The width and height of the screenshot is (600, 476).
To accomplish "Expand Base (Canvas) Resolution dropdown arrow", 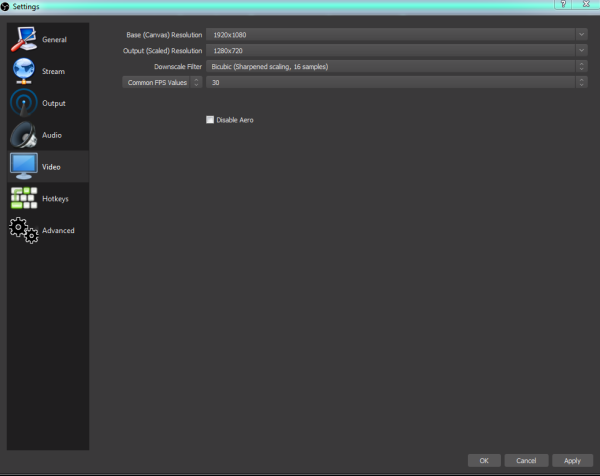I will [x=581, y=34].
